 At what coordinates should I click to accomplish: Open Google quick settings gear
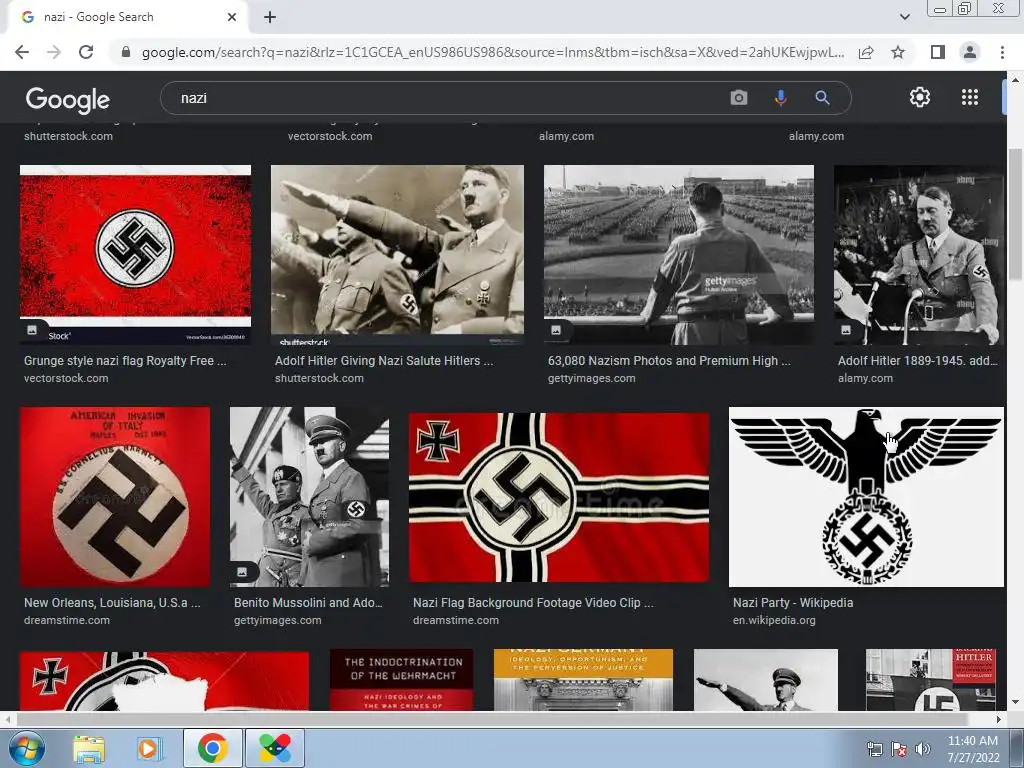tap(920, 97)
